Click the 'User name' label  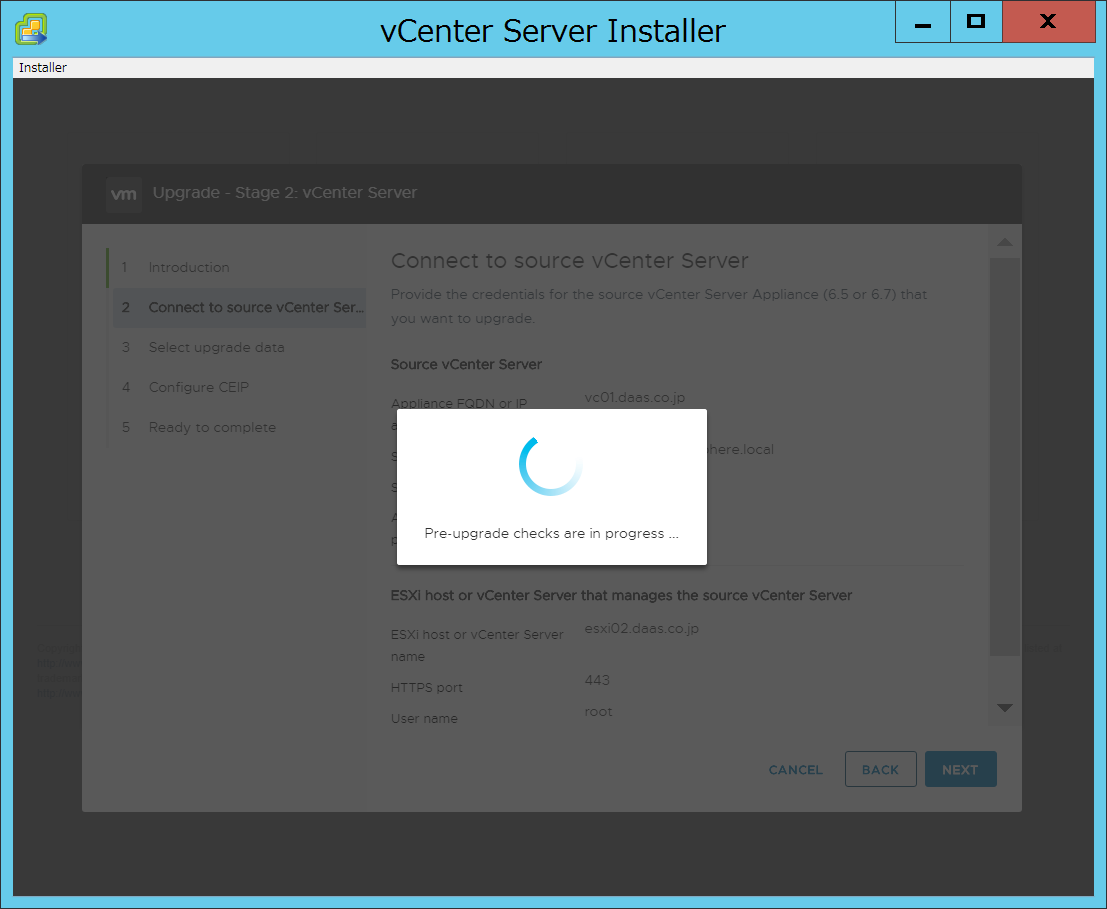(424, 718)
